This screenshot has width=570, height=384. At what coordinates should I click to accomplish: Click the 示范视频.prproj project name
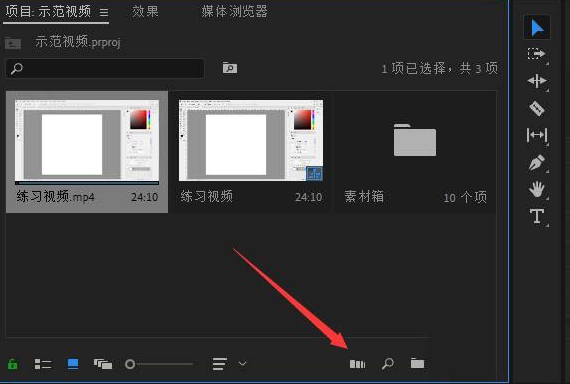point(78,43)
